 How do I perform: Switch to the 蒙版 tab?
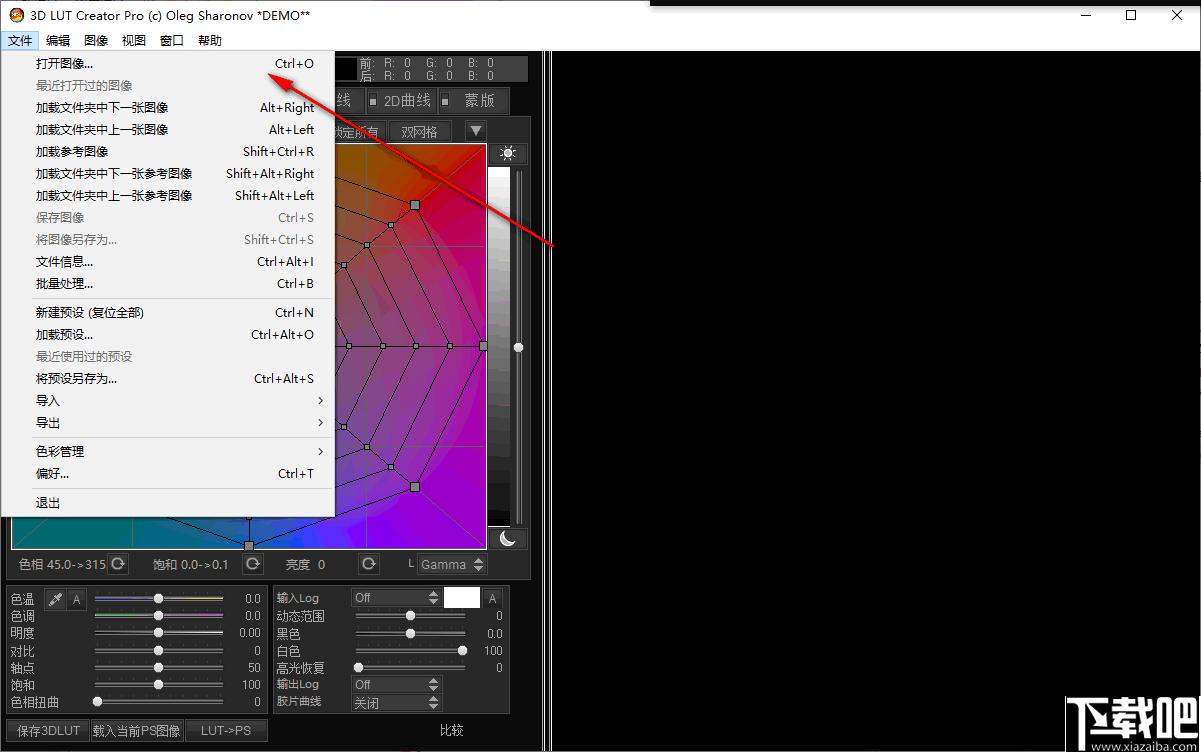[472, 101]
